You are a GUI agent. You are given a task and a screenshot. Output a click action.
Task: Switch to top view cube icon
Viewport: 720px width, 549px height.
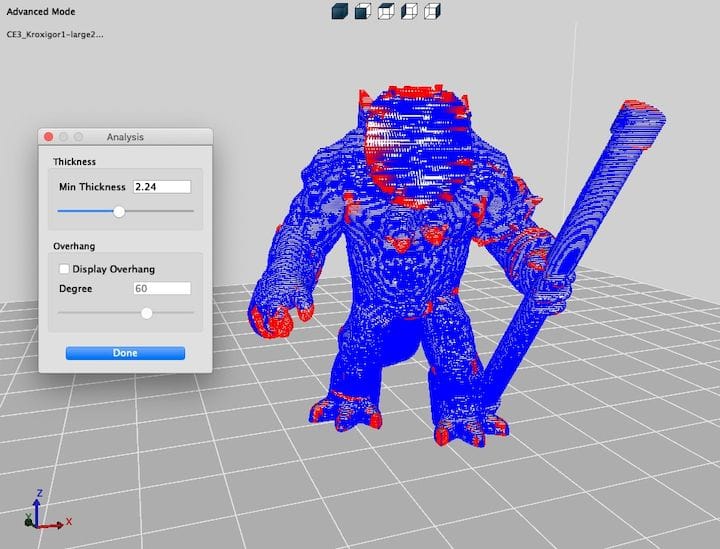point(386,11)
